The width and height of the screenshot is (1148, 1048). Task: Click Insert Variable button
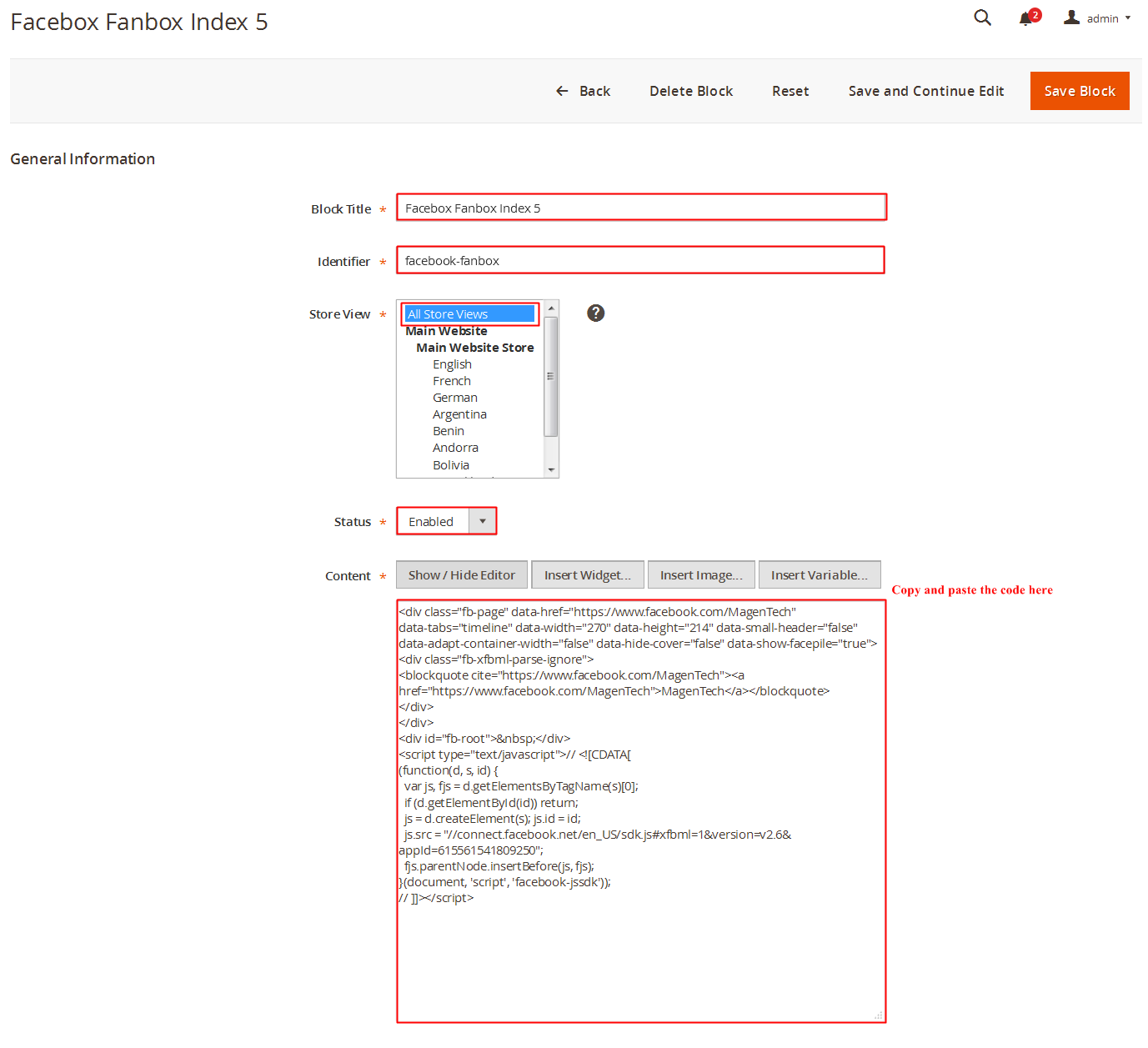820,574
